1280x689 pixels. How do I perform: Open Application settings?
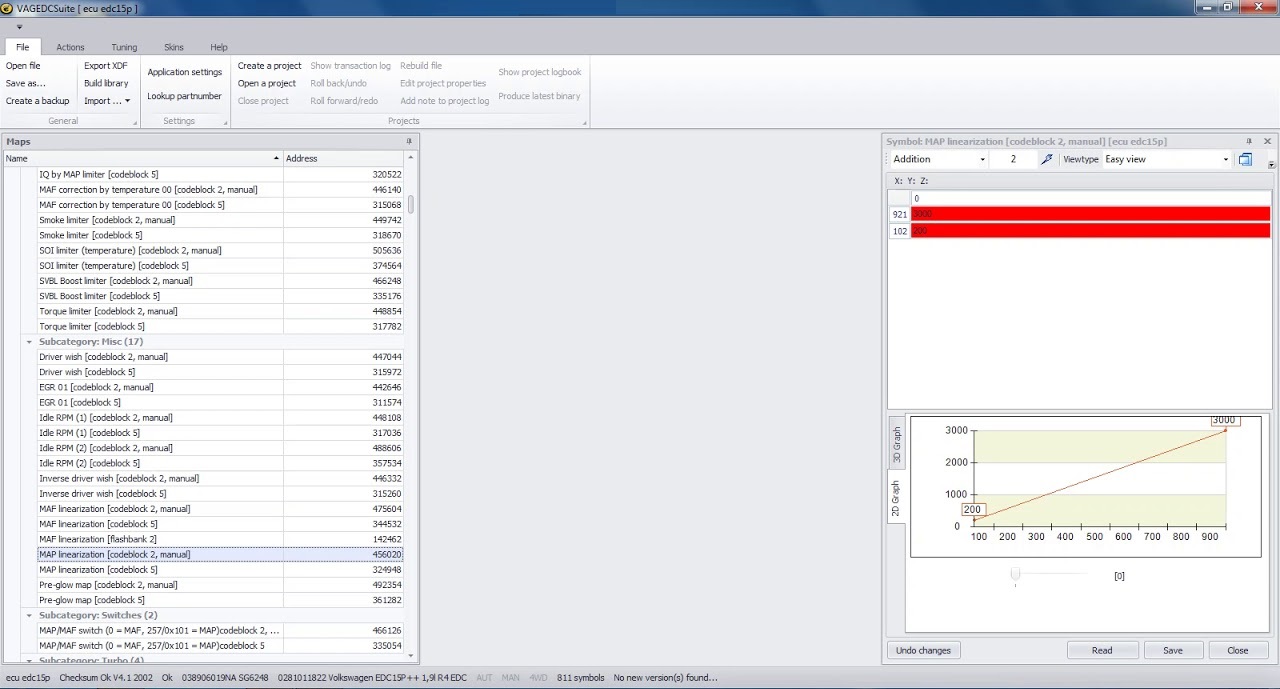[185, 72]
